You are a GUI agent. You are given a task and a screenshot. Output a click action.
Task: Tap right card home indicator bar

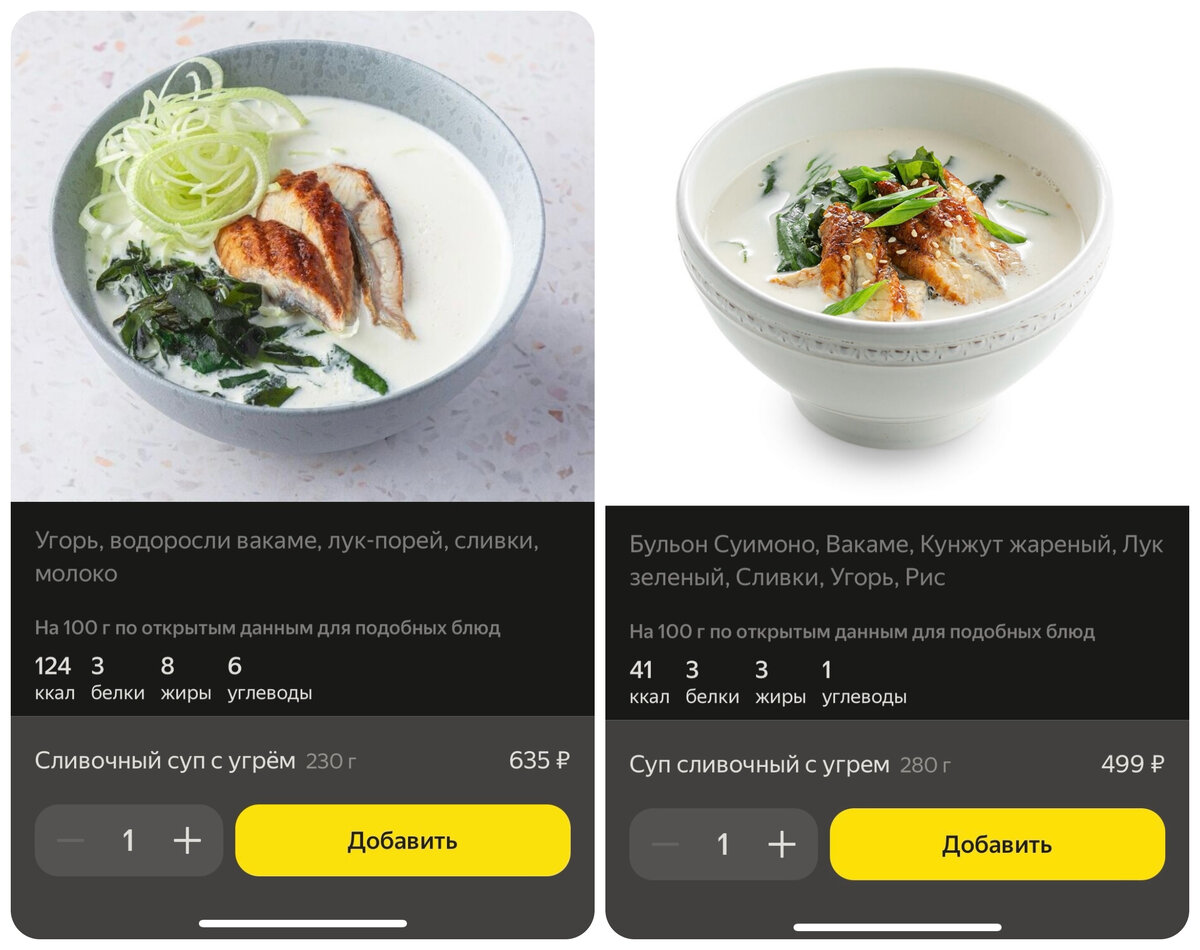897,927
